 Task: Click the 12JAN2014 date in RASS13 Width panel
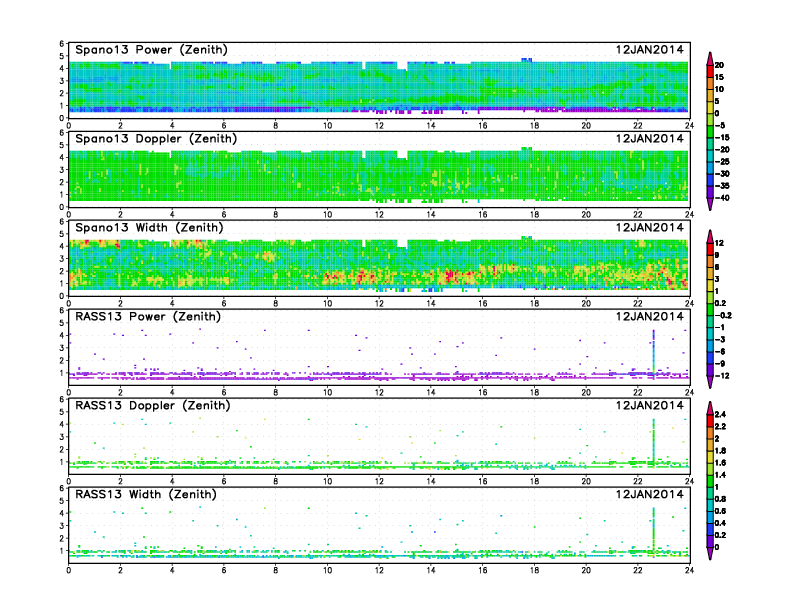pyautogui.click(x=650, y=494)
